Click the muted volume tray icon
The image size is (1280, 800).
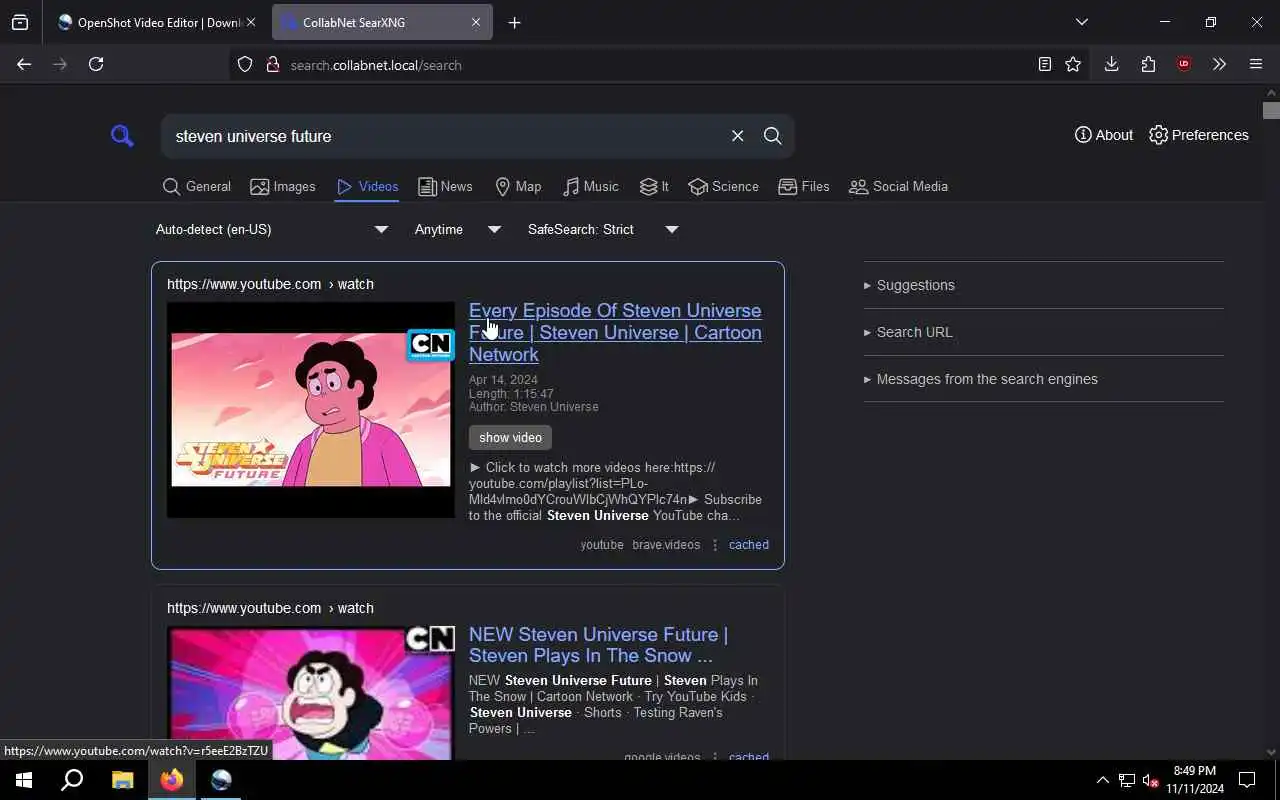point(1150,780)
